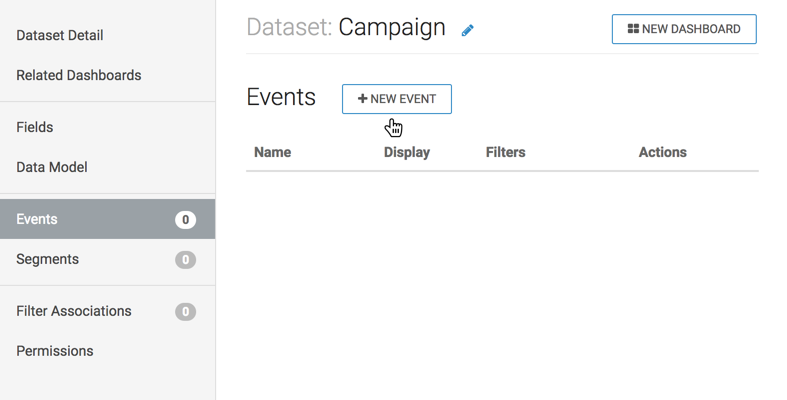787x400 pixels.
Task: Open Dataset Detail in the sidebar
Action: [60, 36]
